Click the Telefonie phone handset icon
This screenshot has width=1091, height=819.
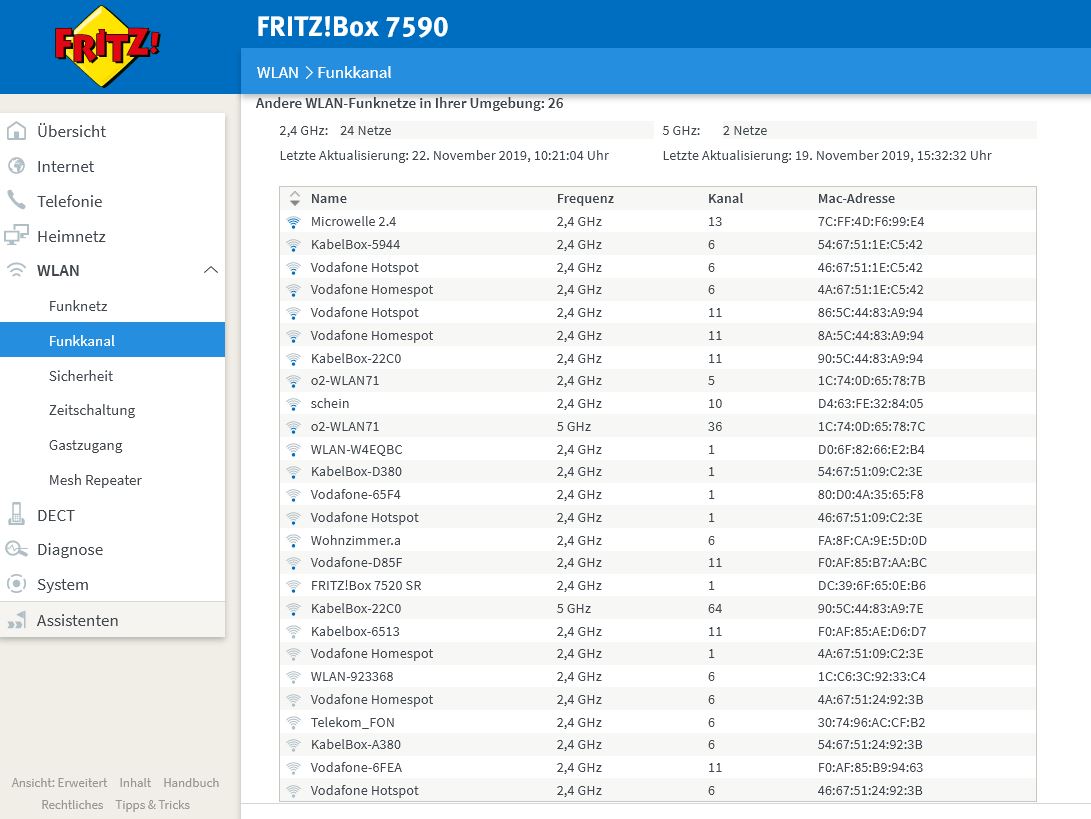tap(16, 200)
